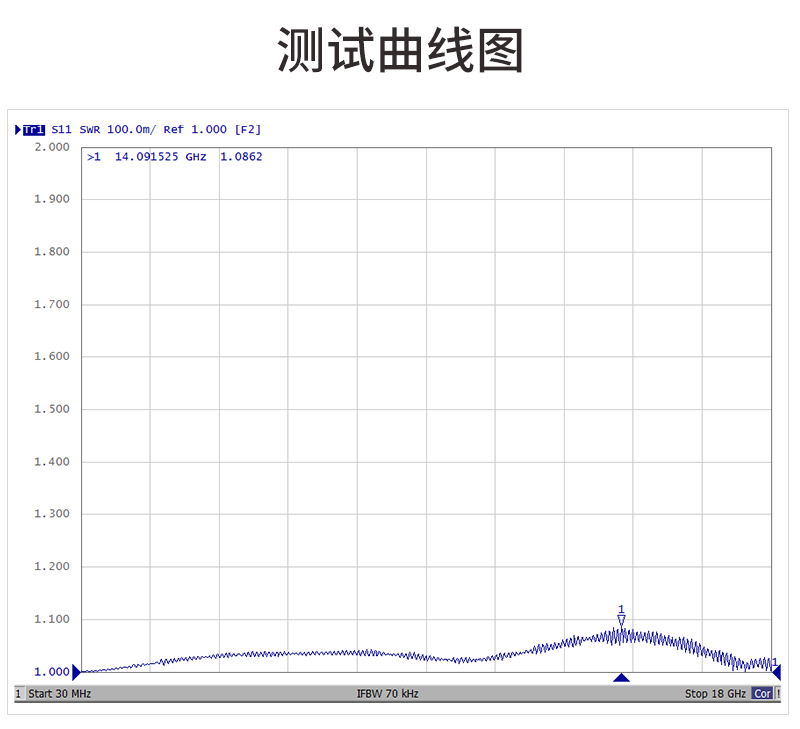Click the Ref 1.000 reference value
Screen dimensions: 800x729
click(x=195, y=129)
